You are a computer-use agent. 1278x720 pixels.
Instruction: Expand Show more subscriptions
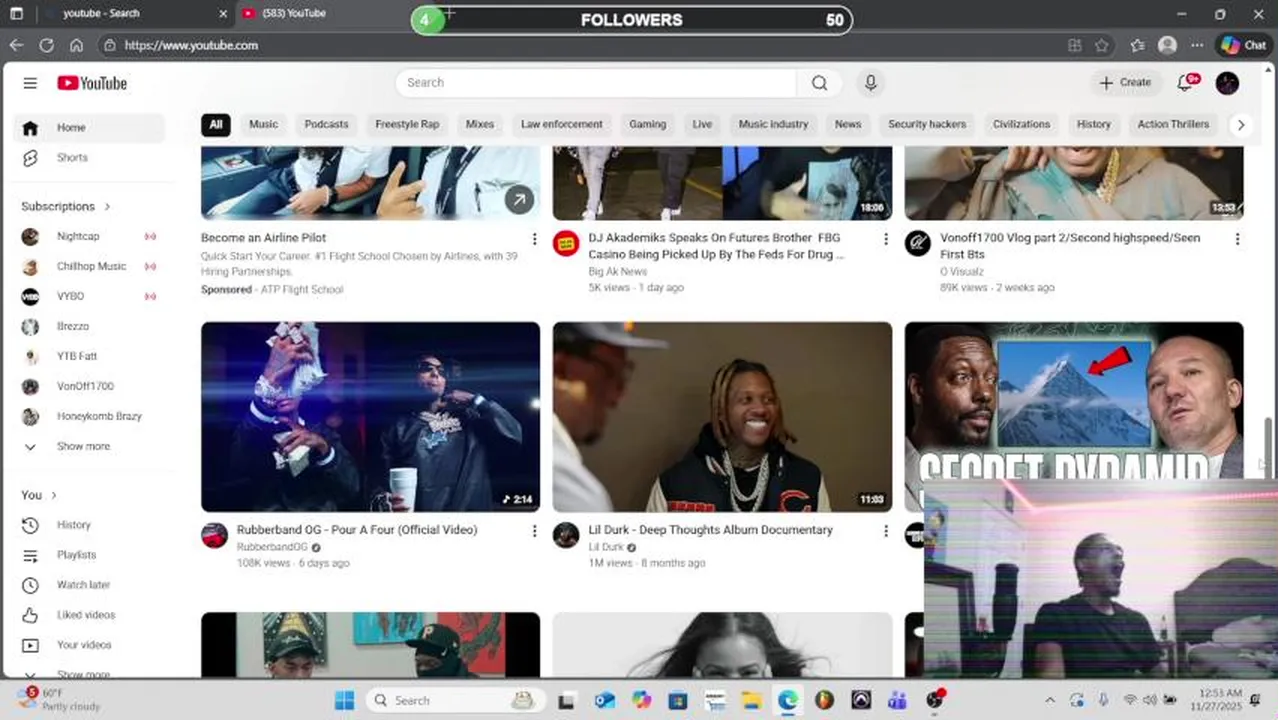tap(90, 446)
